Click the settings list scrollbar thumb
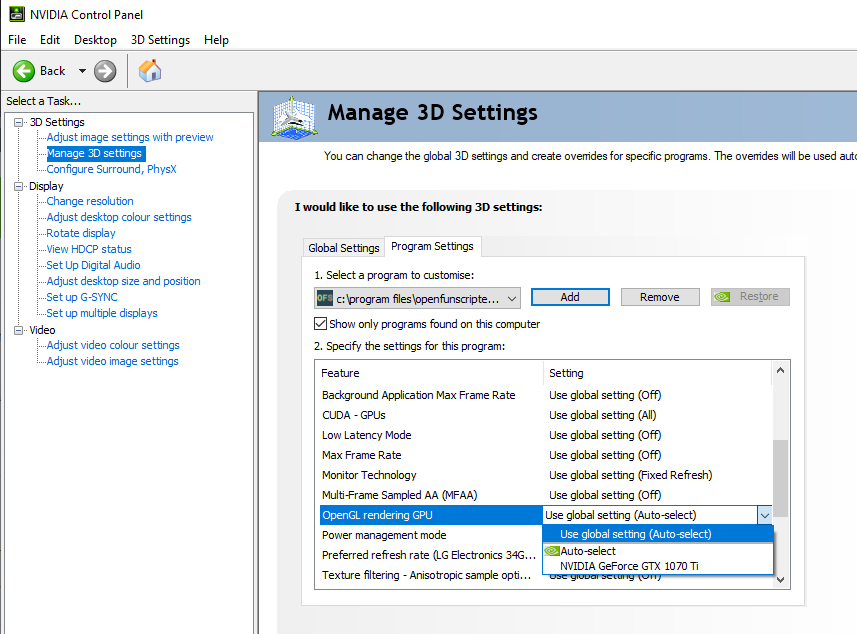 780,478
